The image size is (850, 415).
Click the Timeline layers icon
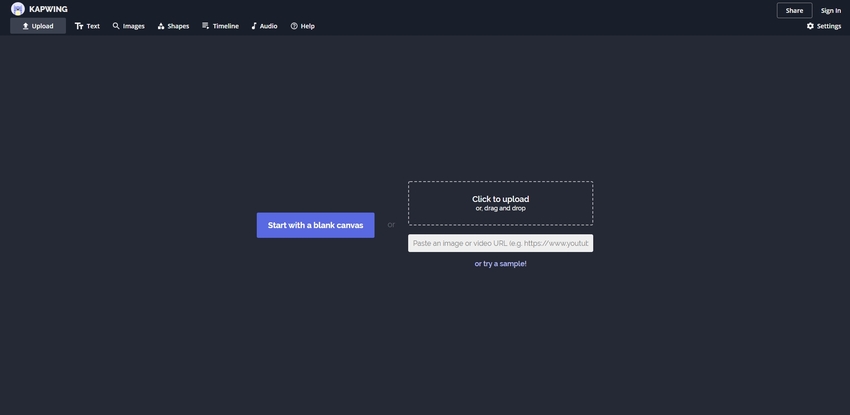206,26
